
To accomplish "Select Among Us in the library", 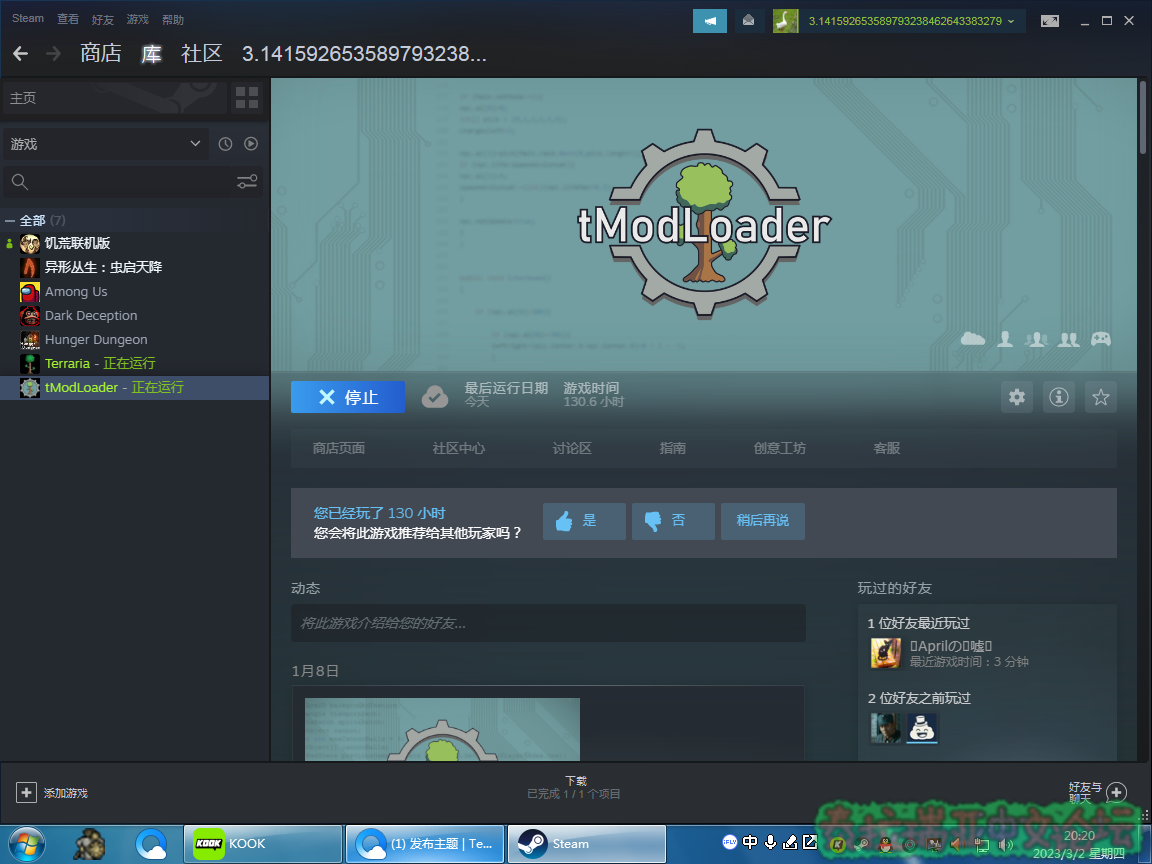I will pyautogui.click(x=135, y=292).
